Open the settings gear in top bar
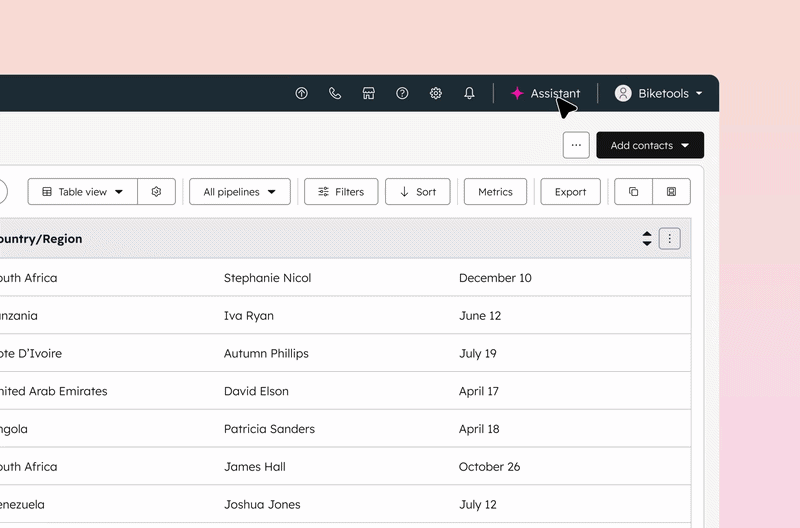800x528 pixels. click(435, 93)
